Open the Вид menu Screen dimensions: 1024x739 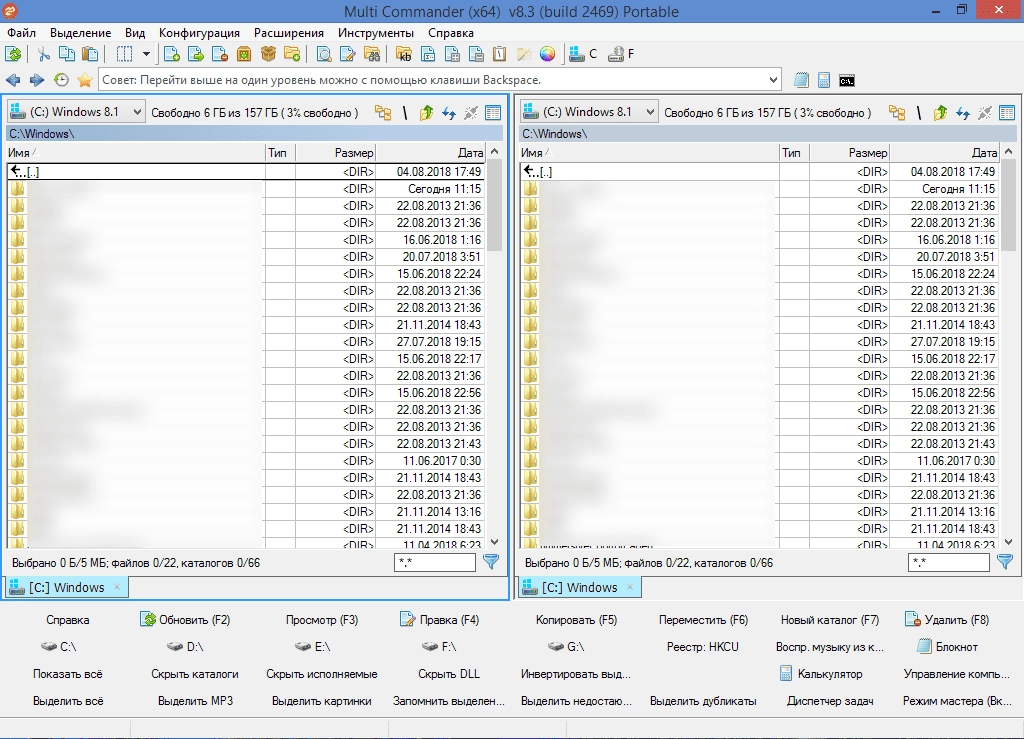coord(135,33)
